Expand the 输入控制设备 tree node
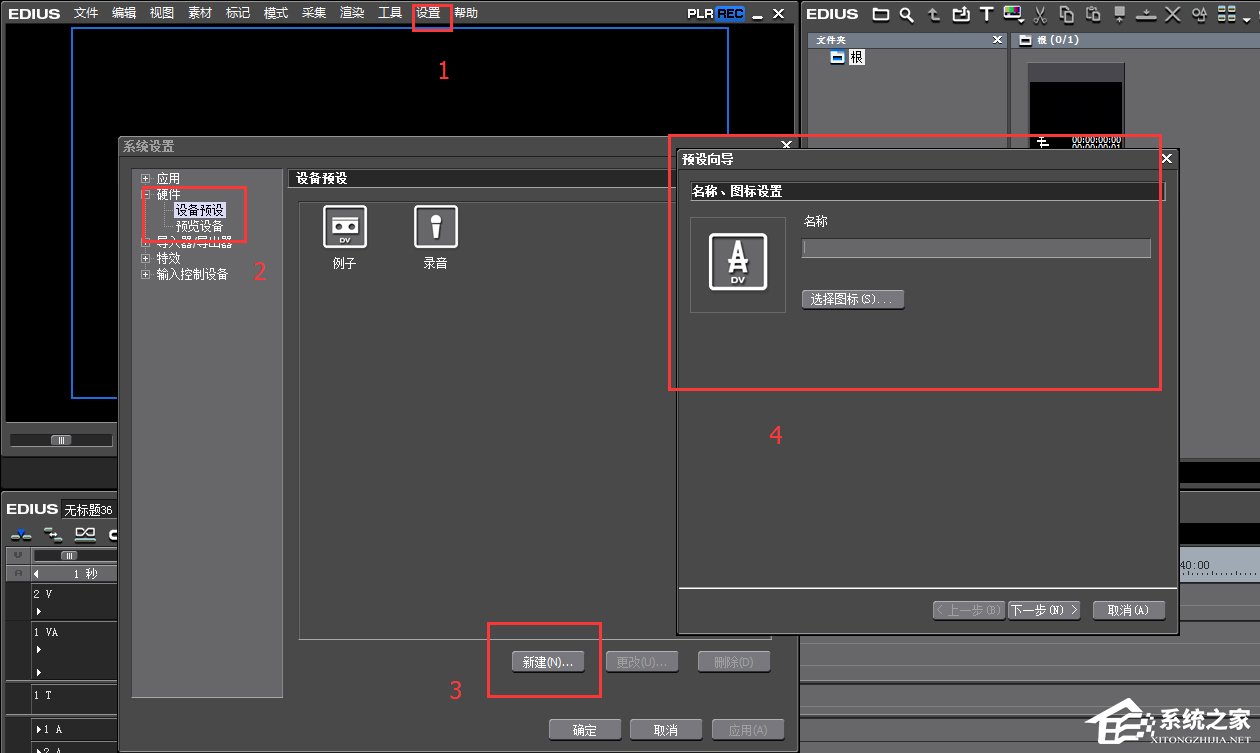This screenshot has height=753, width=1260. click(146, 274)
